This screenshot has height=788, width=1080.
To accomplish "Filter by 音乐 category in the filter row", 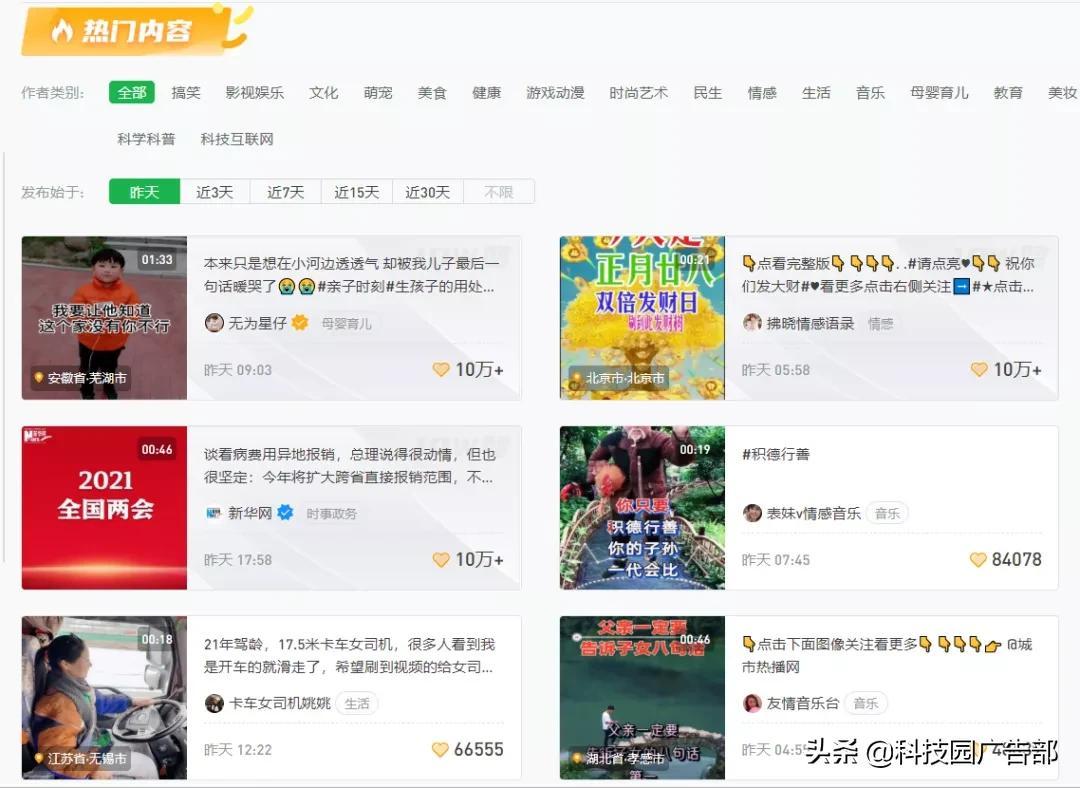I will pos(870,92).
